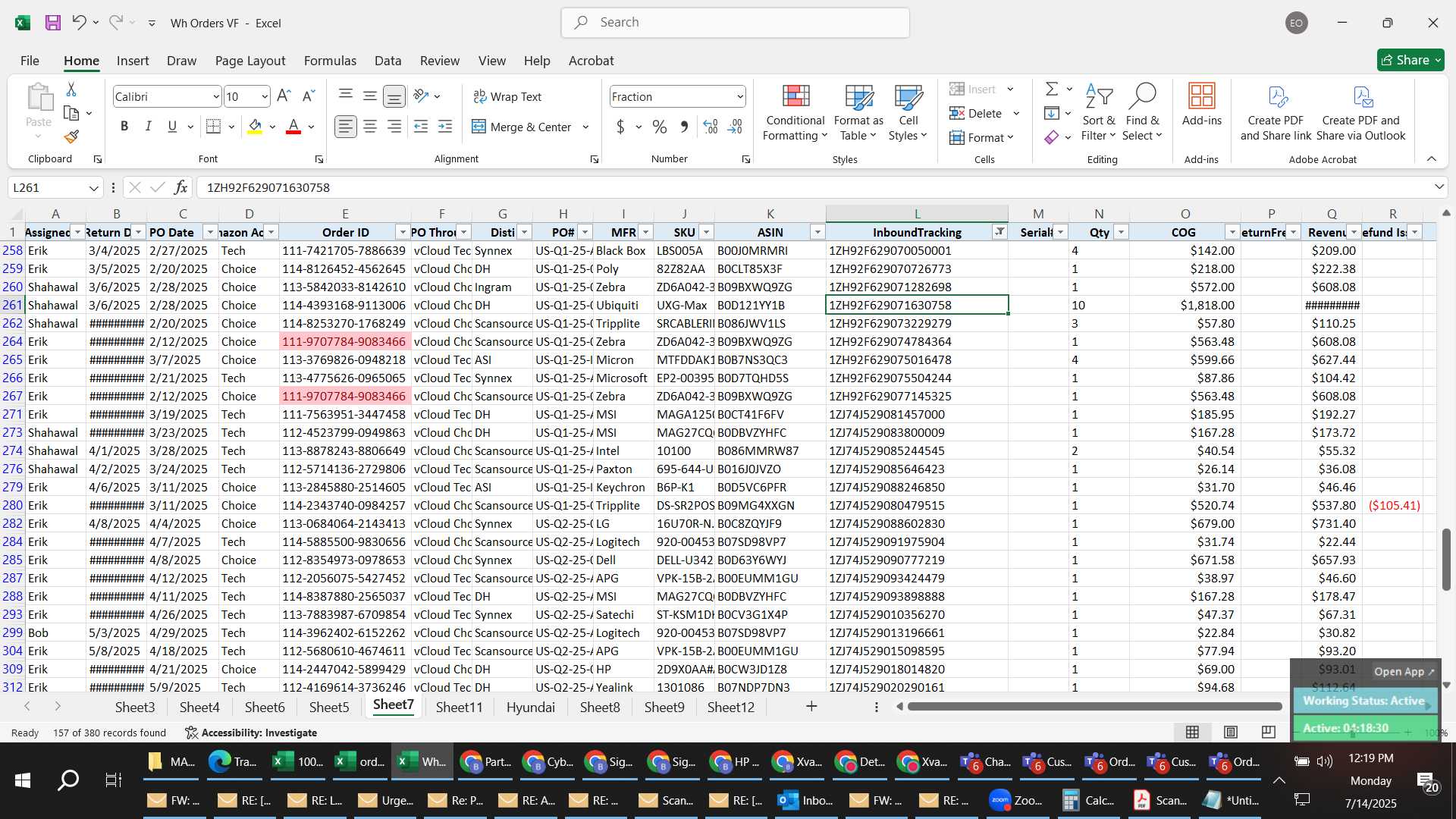
Task: Activate the Format Painter brush
Action: coord(71,137)
